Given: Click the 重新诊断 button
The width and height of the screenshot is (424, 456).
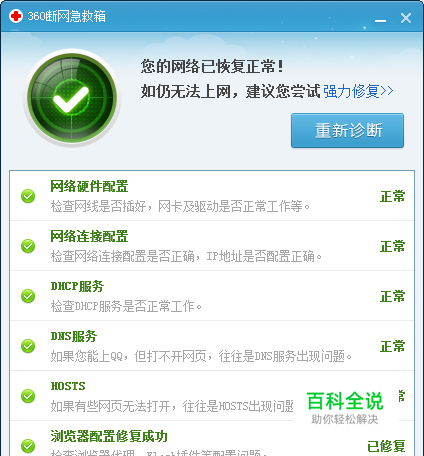Looking at the screenshot, I should click(x=347, y=130).
